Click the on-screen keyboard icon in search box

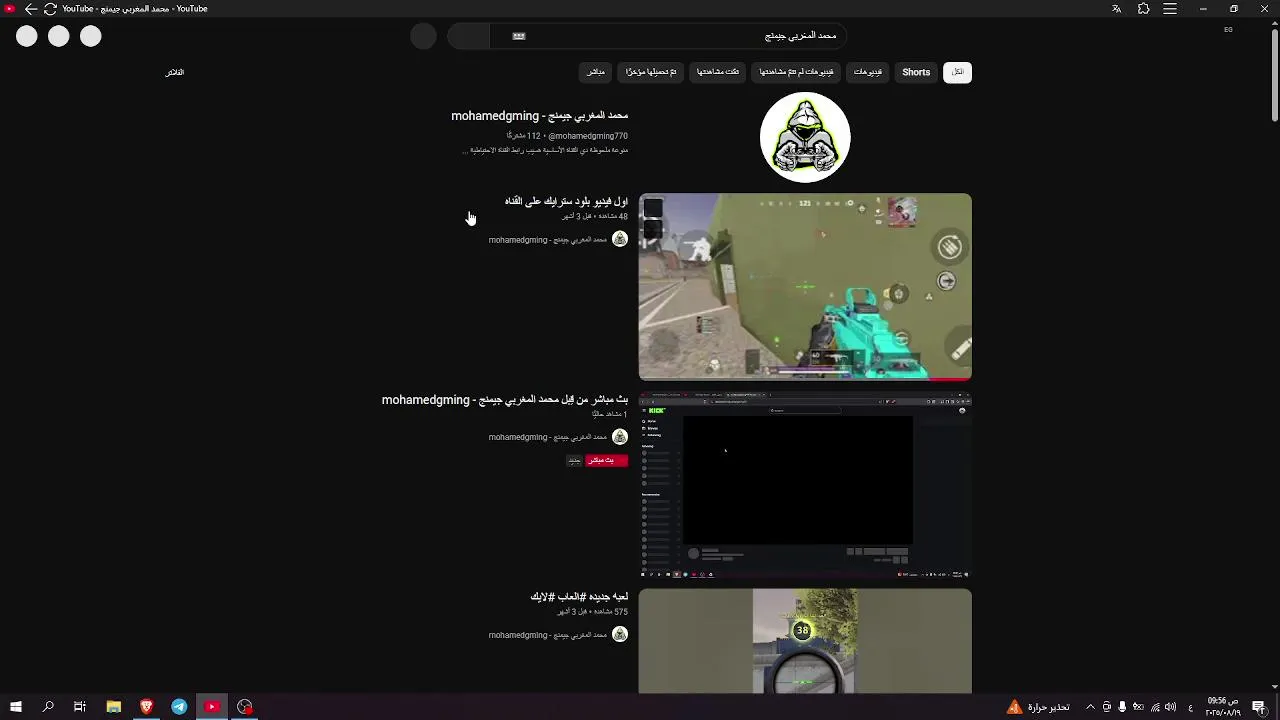(519, 36)
